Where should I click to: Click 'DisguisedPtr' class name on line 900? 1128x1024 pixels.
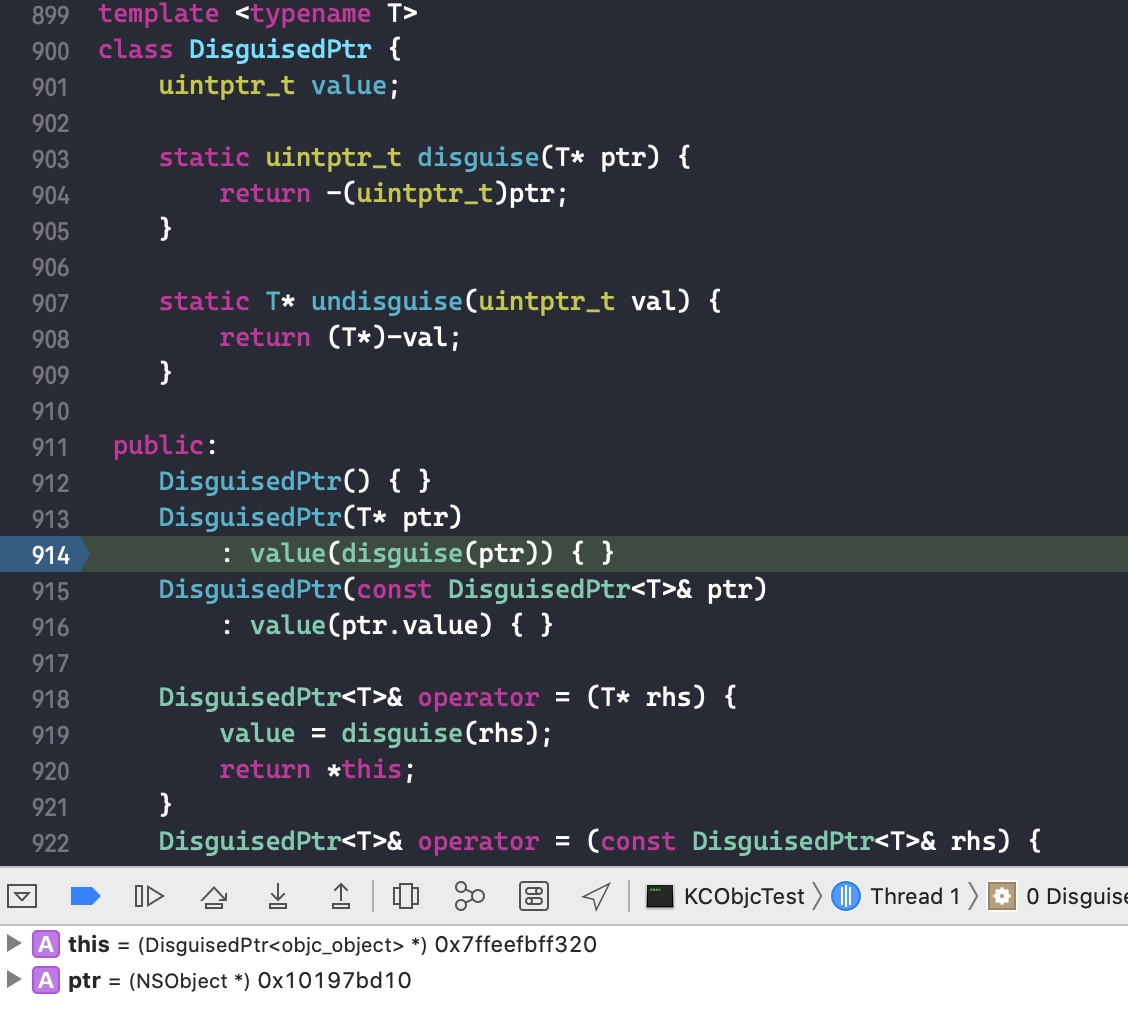[280, 49]
